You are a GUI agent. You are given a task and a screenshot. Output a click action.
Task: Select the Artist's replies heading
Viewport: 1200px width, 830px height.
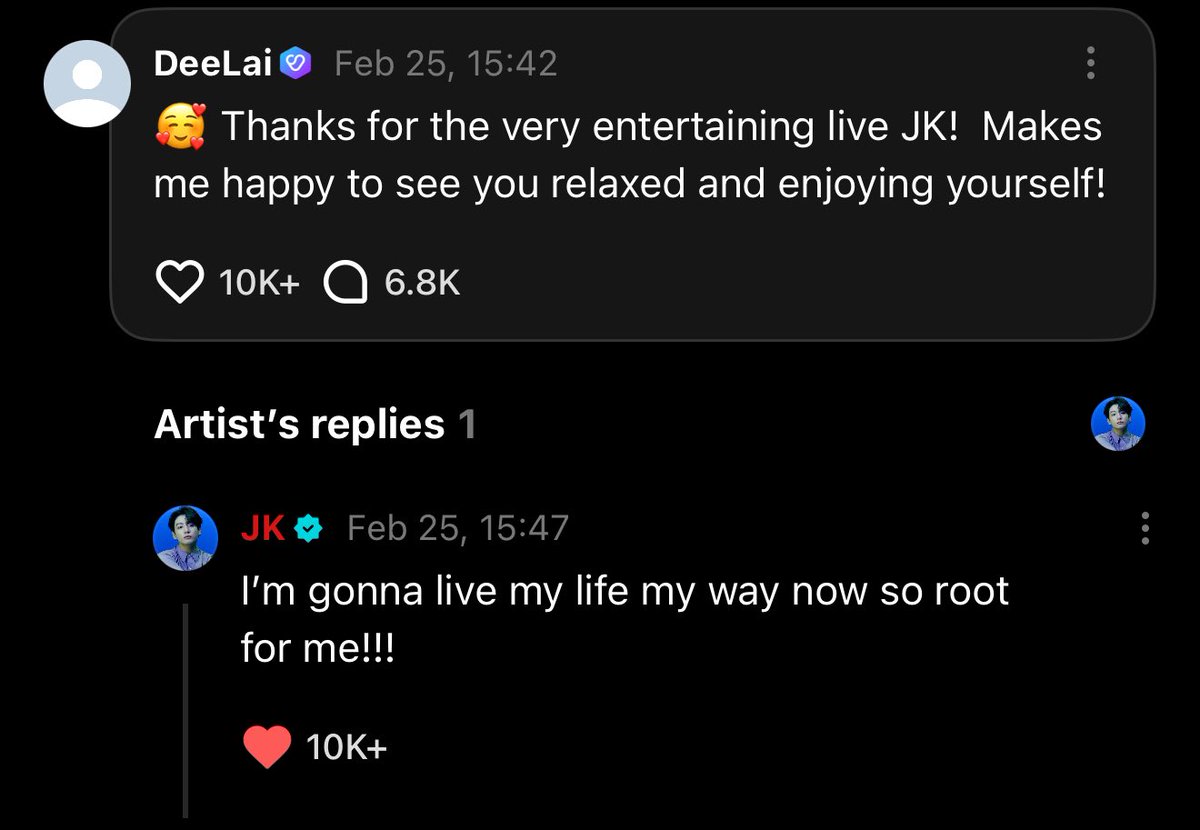tap(299, 425)
